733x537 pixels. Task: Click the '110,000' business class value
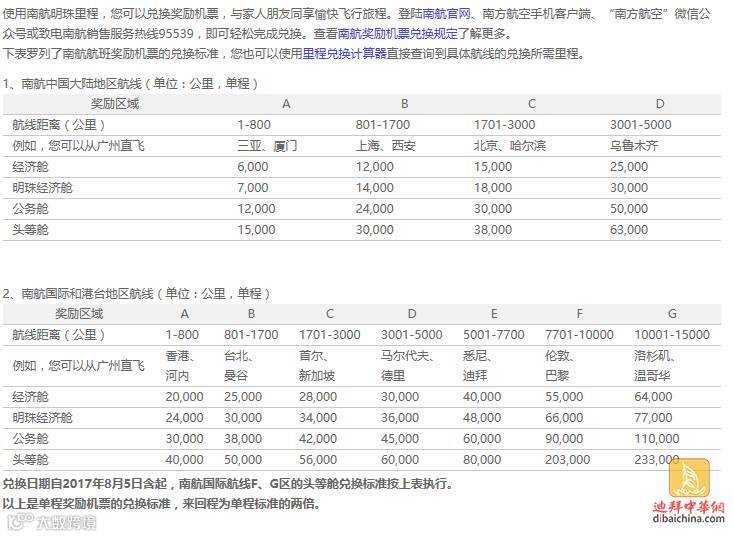(x=656, y=439)
